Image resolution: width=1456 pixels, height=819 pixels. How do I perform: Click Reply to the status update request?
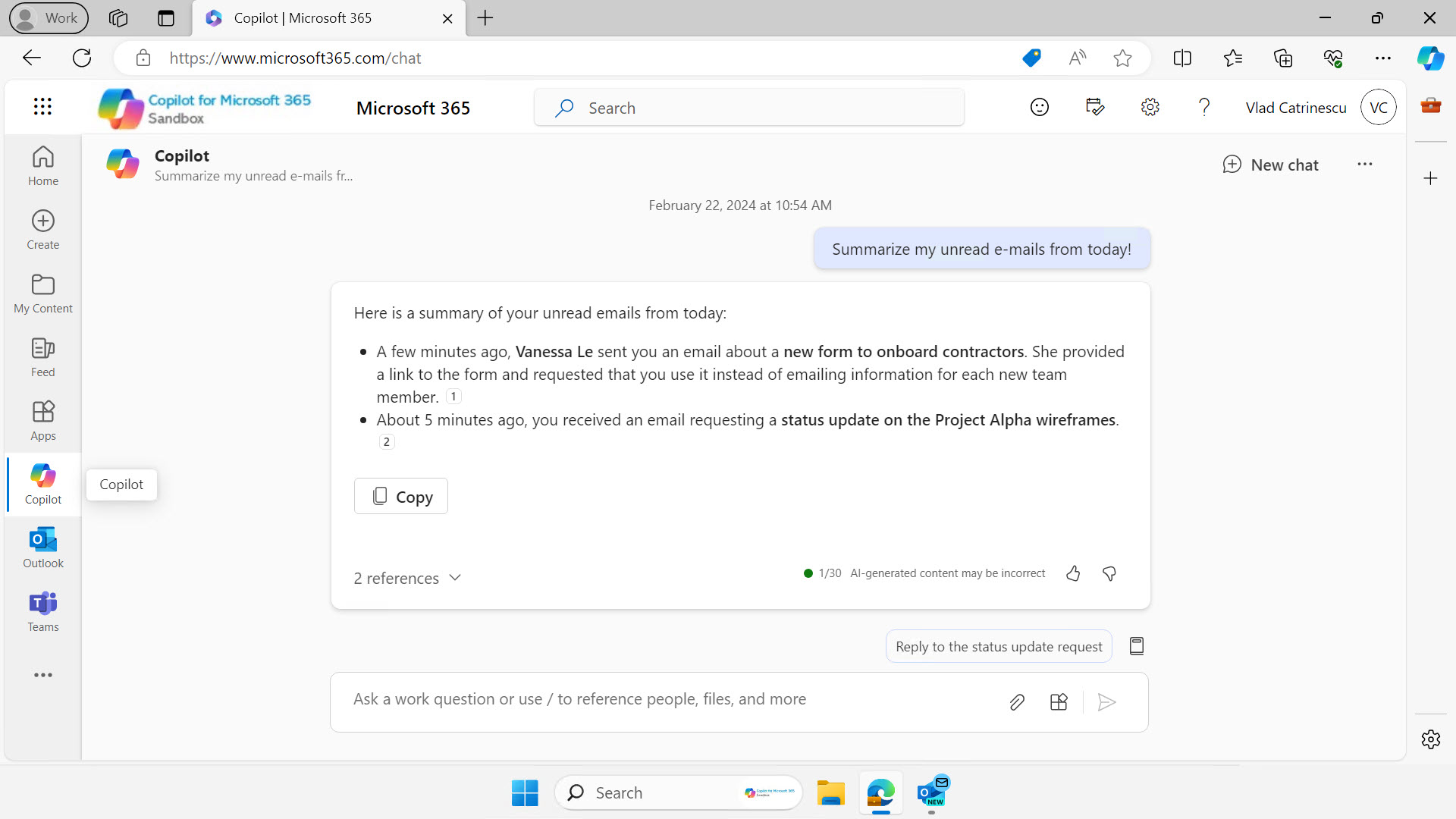coord(998,646)
